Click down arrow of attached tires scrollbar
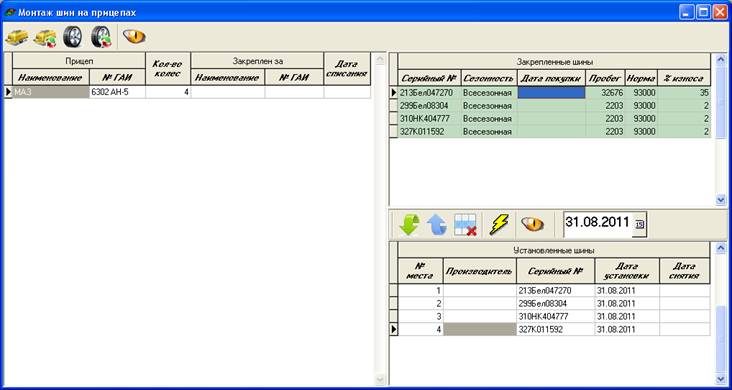Viewport: 732px width, 390px height. (720, 200)
